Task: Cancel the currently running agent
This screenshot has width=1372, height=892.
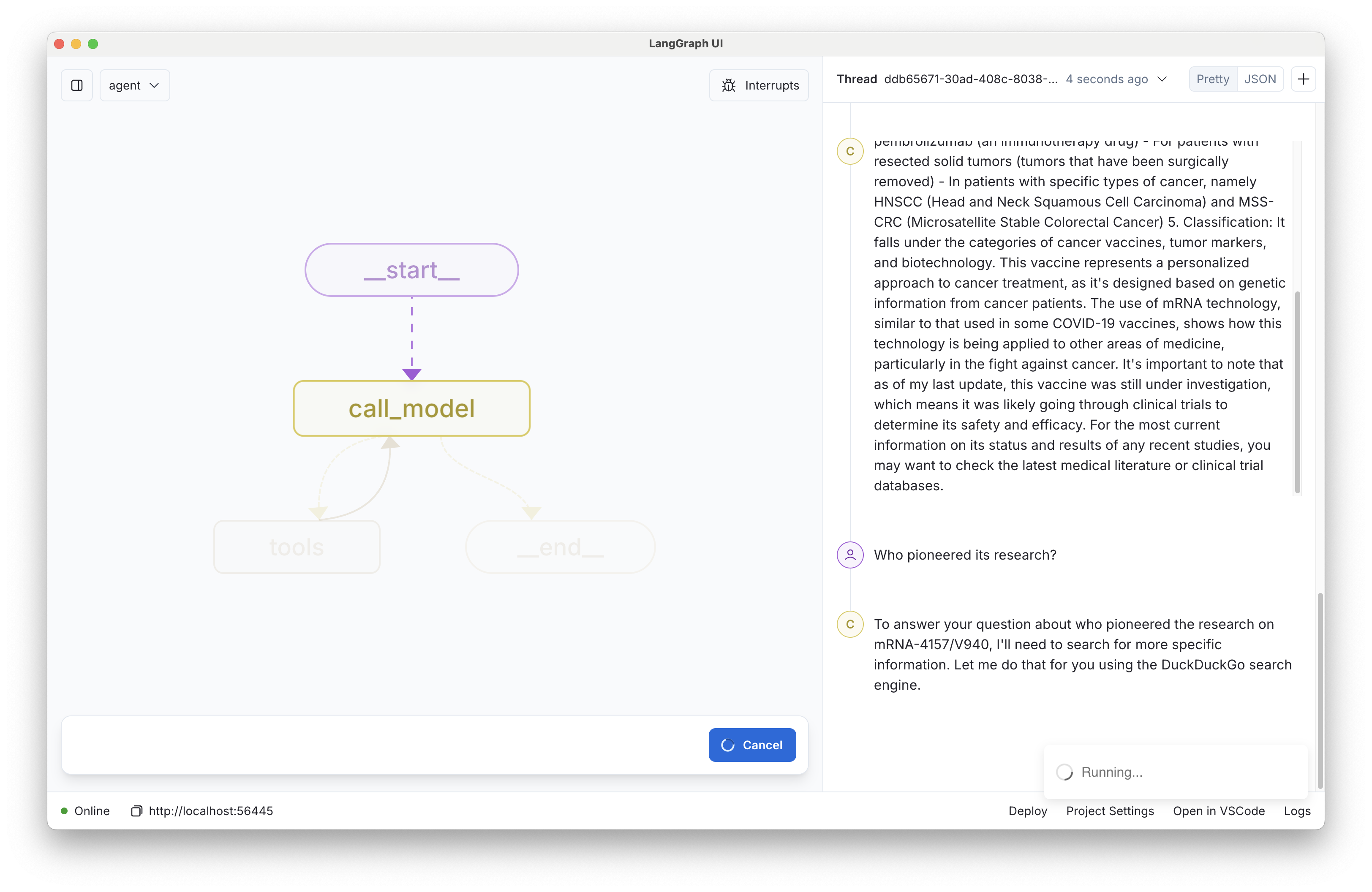Action: (752, 745)
